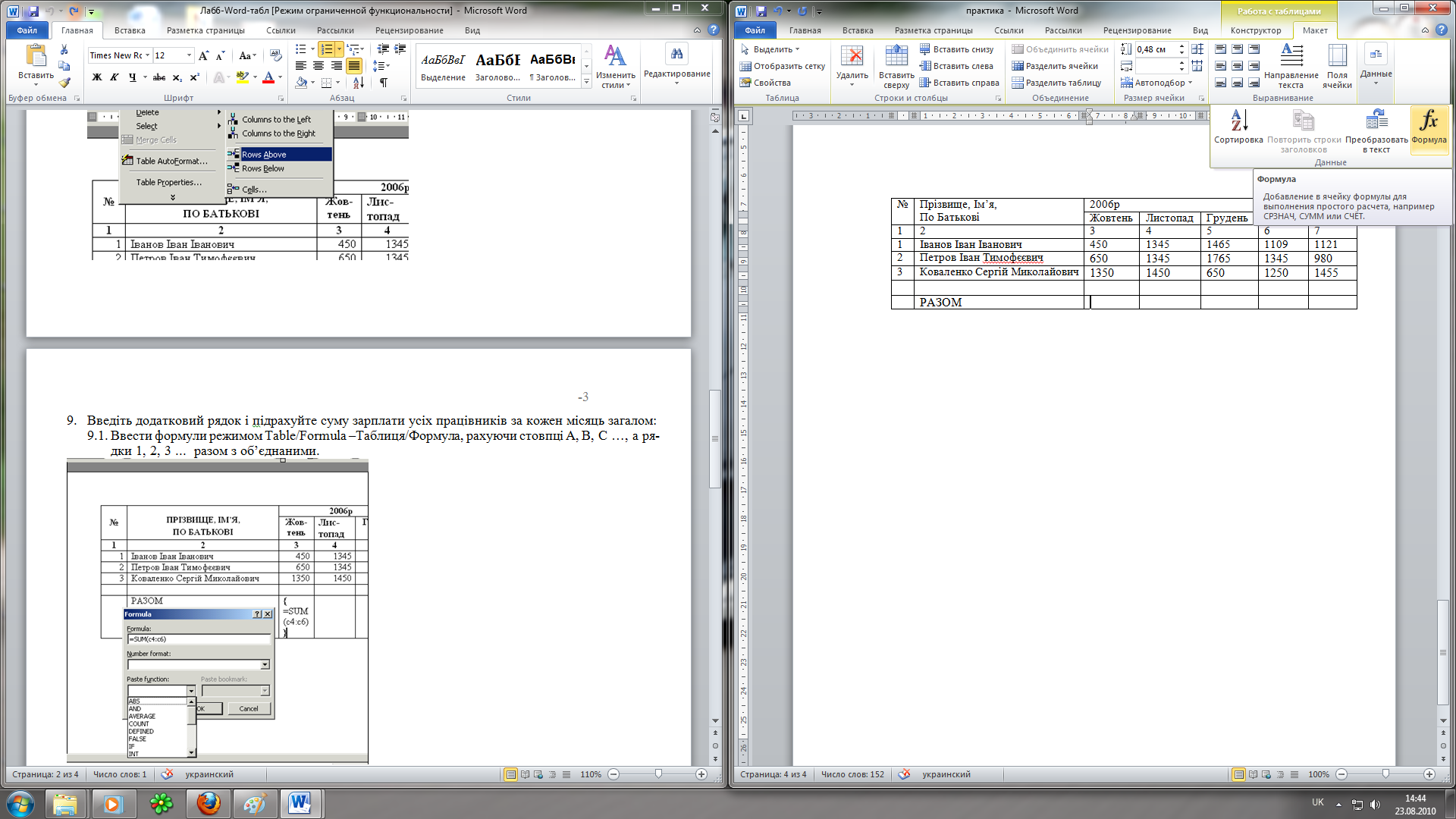The width and height of the screenshot is (1456, 819).
Task: Click the Increase Indent icon
Action: coord(400,49)
